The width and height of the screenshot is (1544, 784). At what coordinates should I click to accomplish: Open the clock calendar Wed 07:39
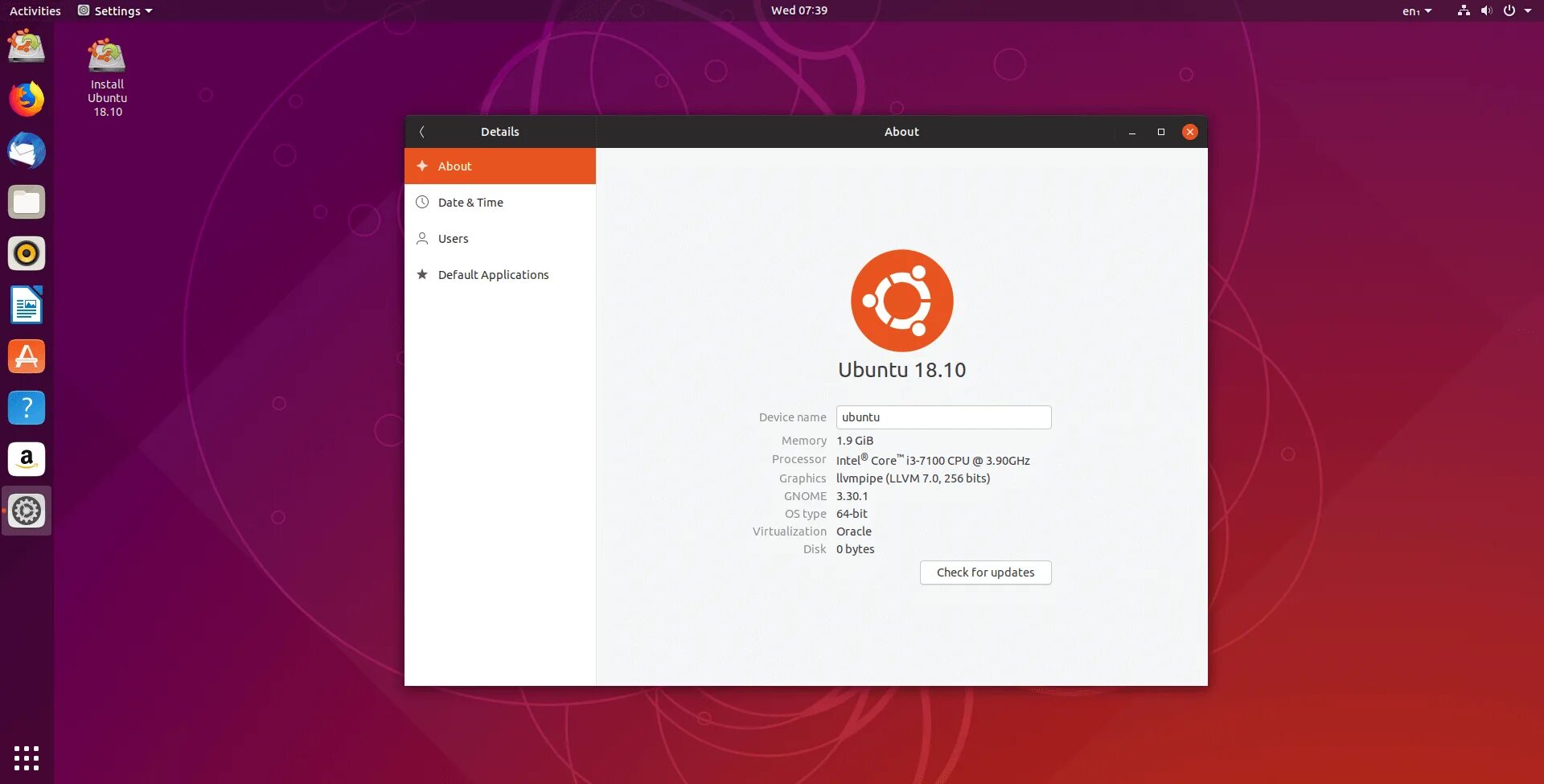(799, 10)
